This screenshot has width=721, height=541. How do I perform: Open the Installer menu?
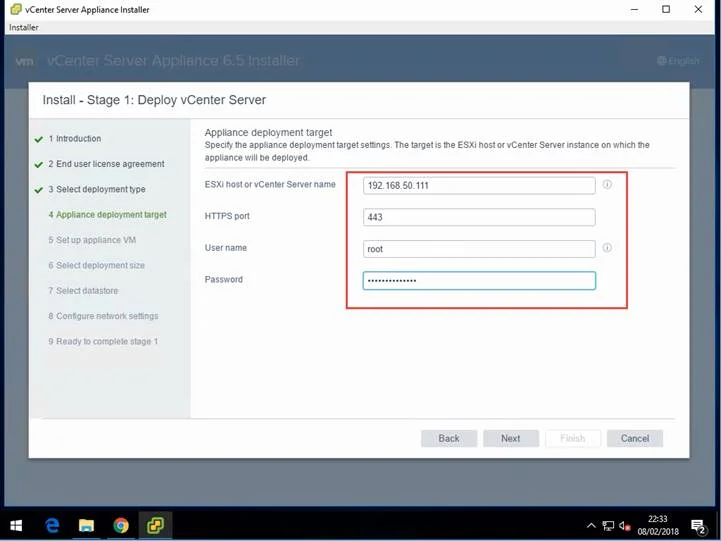tap(23, 28)
